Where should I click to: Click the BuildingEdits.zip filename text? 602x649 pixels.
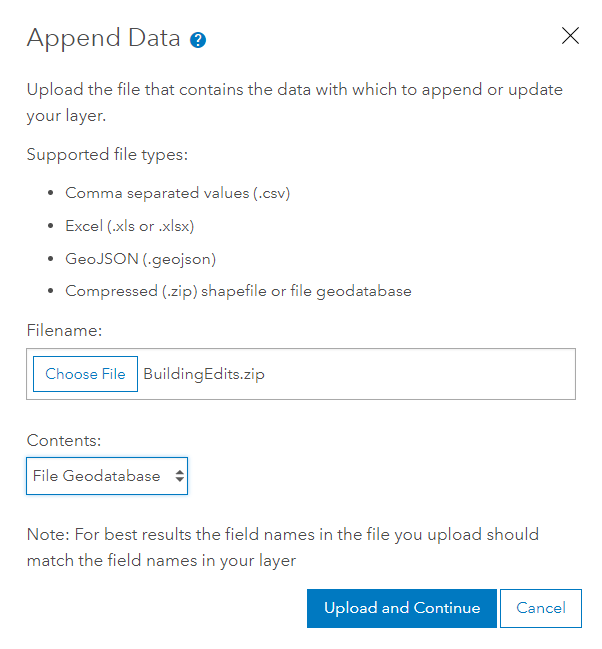(204, 374)
